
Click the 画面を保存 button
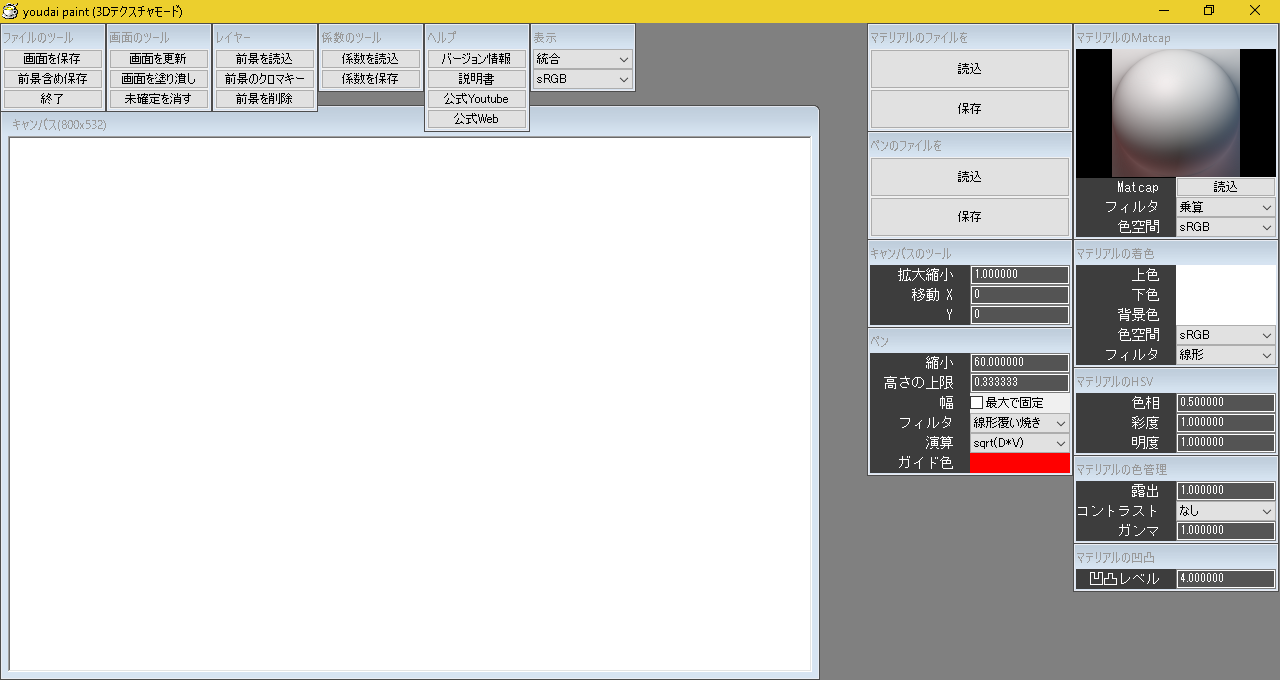(53, 59)
